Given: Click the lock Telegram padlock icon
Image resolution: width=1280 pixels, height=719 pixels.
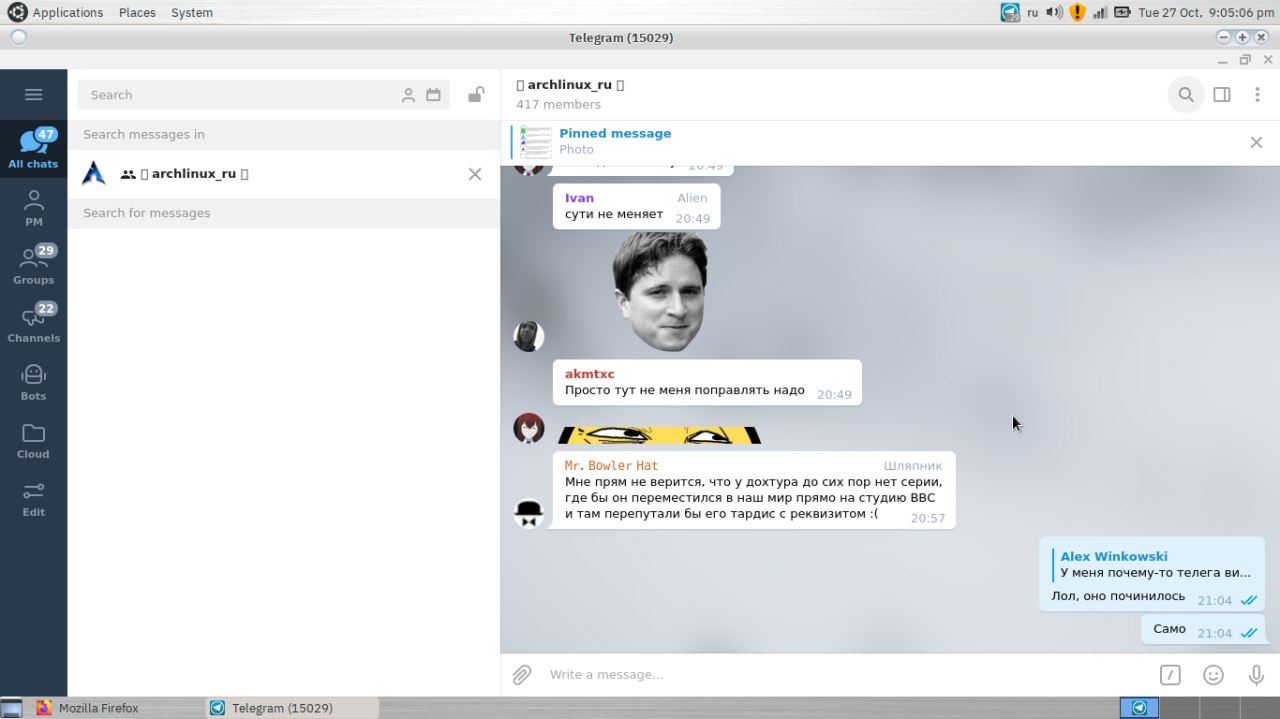Looking at the screenshot, I should pos(476,95).
